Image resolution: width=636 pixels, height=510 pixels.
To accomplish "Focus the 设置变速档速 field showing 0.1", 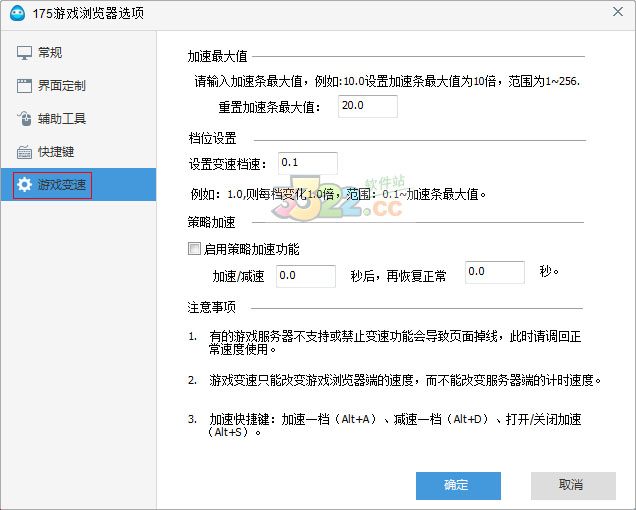I will tap(308, 163).
